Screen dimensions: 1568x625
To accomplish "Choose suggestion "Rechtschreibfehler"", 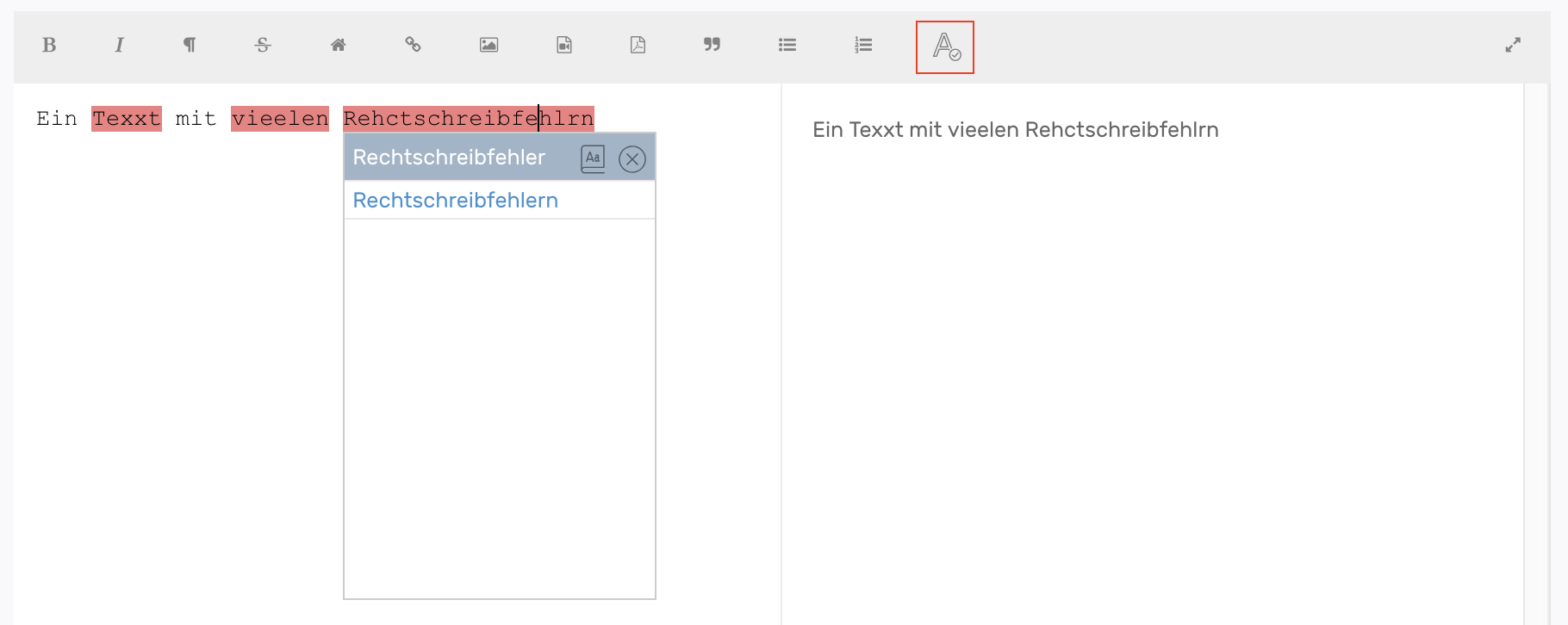I will pos(449,158).
